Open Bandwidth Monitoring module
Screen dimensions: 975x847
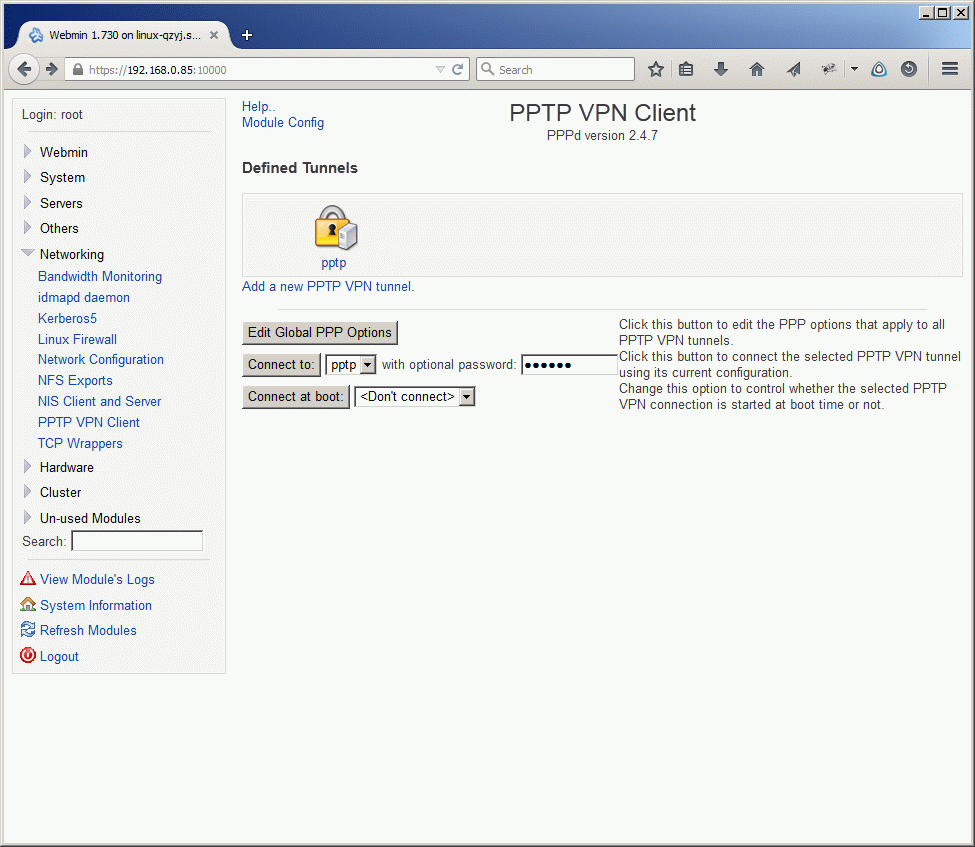(x=100, y=276)
